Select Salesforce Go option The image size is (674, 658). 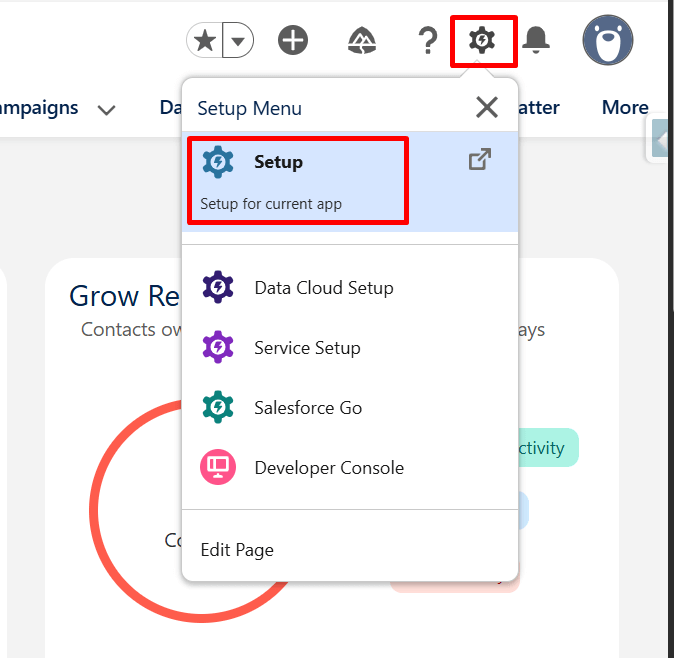pos(308,408)
